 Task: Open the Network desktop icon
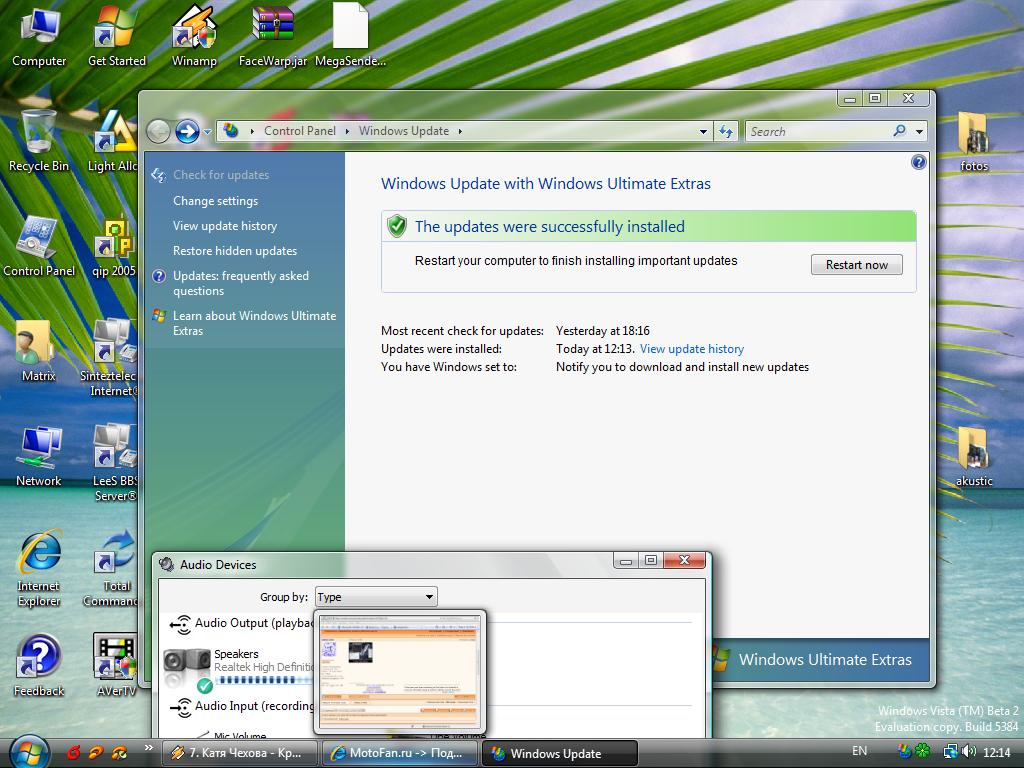click(39, 456)
